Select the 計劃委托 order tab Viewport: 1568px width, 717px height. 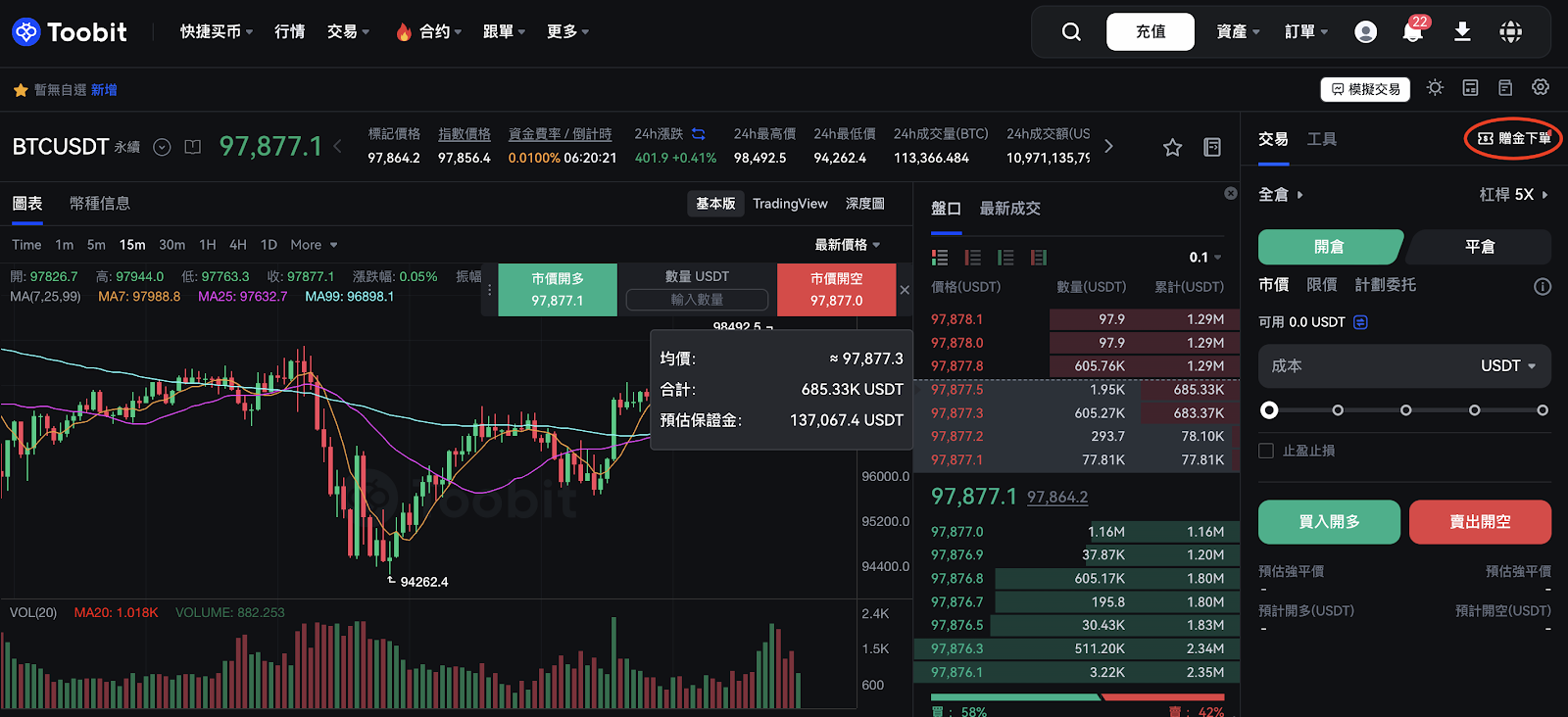coord(1386,285)
